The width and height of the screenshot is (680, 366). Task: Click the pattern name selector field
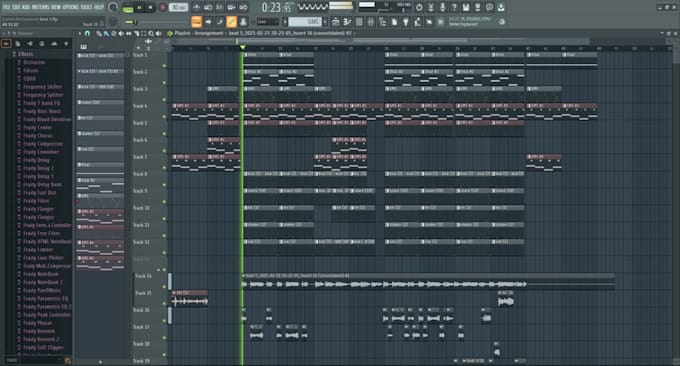(305, 22)
